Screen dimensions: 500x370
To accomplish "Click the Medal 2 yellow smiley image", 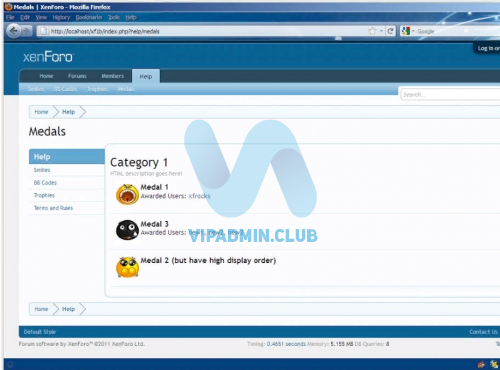I will (127, 267).
